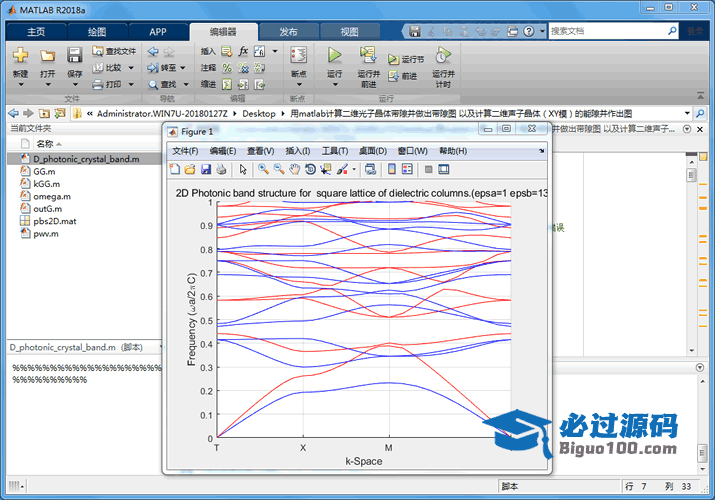715x500 pixels.
Task: Click the Find (查找) magnifier button
Action: click(163, 84)
